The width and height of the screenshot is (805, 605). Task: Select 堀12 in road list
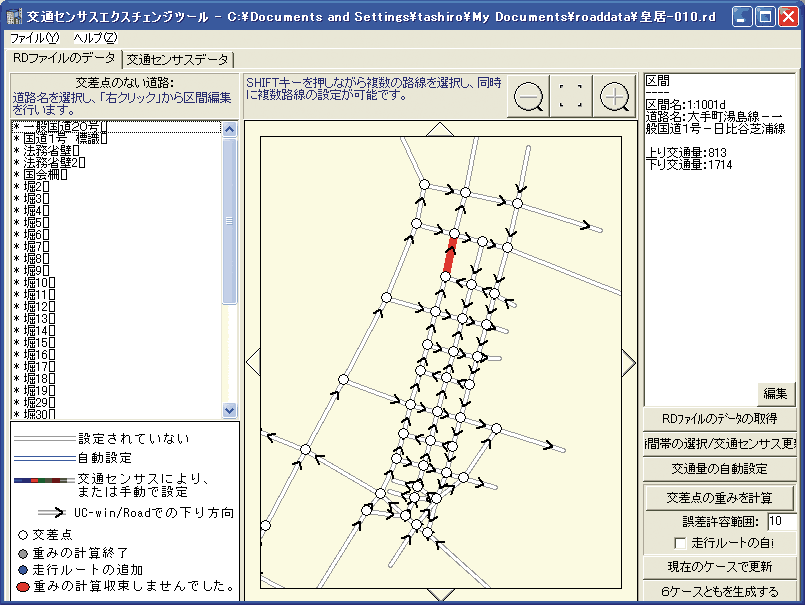tap(117, 307)
